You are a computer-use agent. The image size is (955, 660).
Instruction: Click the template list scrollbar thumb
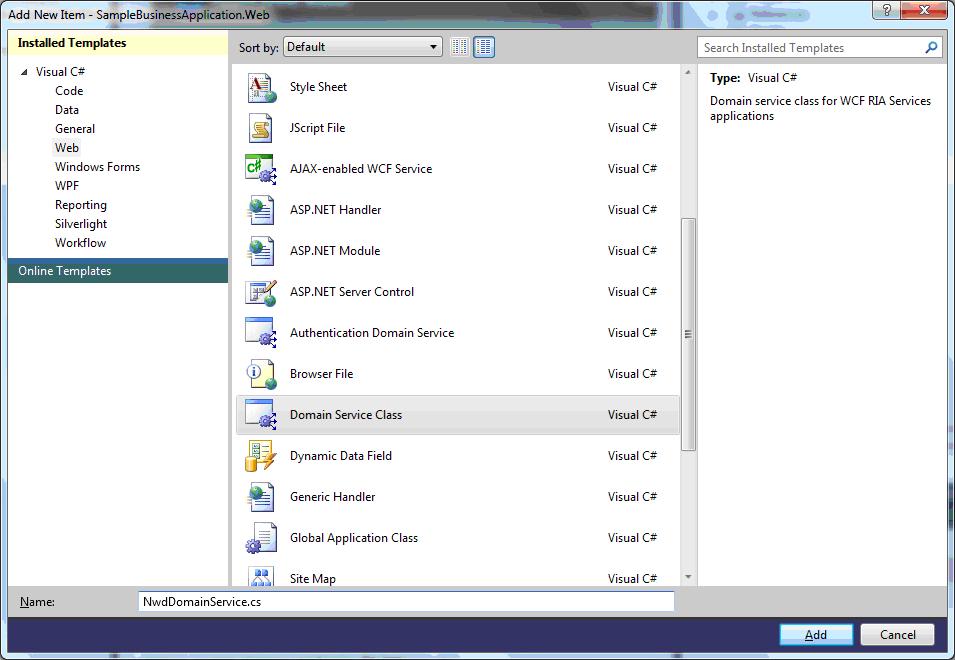[688, 334]
